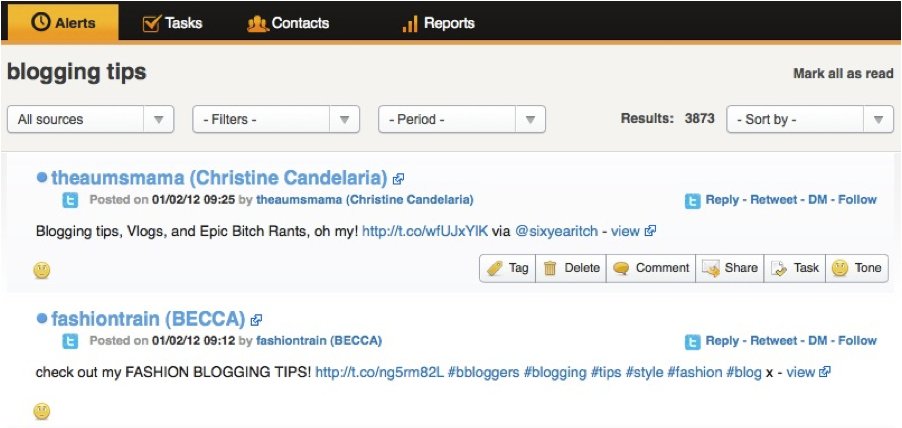Create a Task from the alert
This screenshot has width=902, height=428.
point(795,268)
